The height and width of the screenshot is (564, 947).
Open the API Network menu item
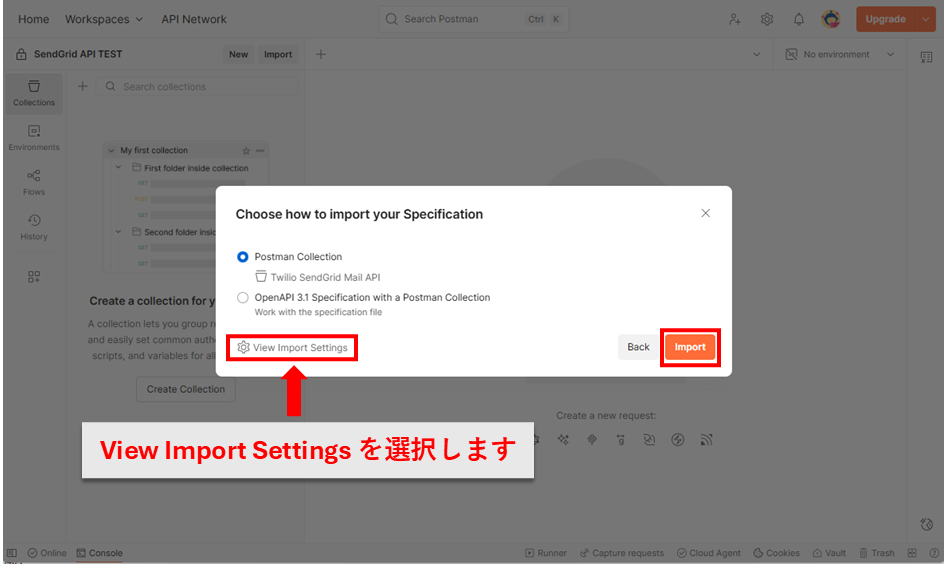194,19
